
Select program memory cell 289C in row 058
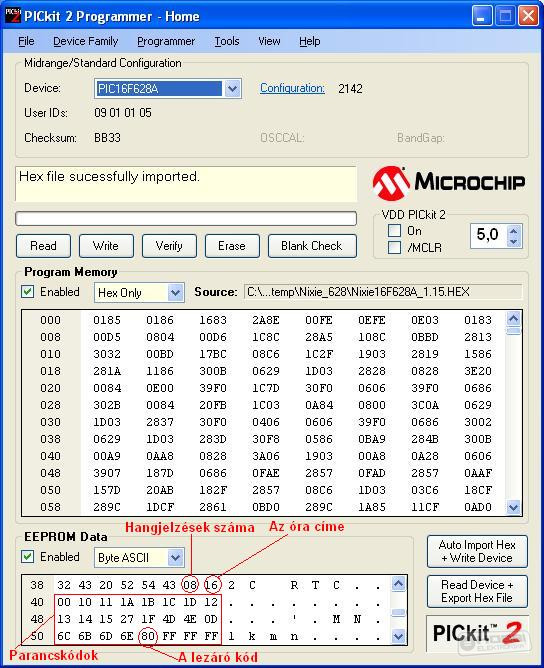coord(107,507)
